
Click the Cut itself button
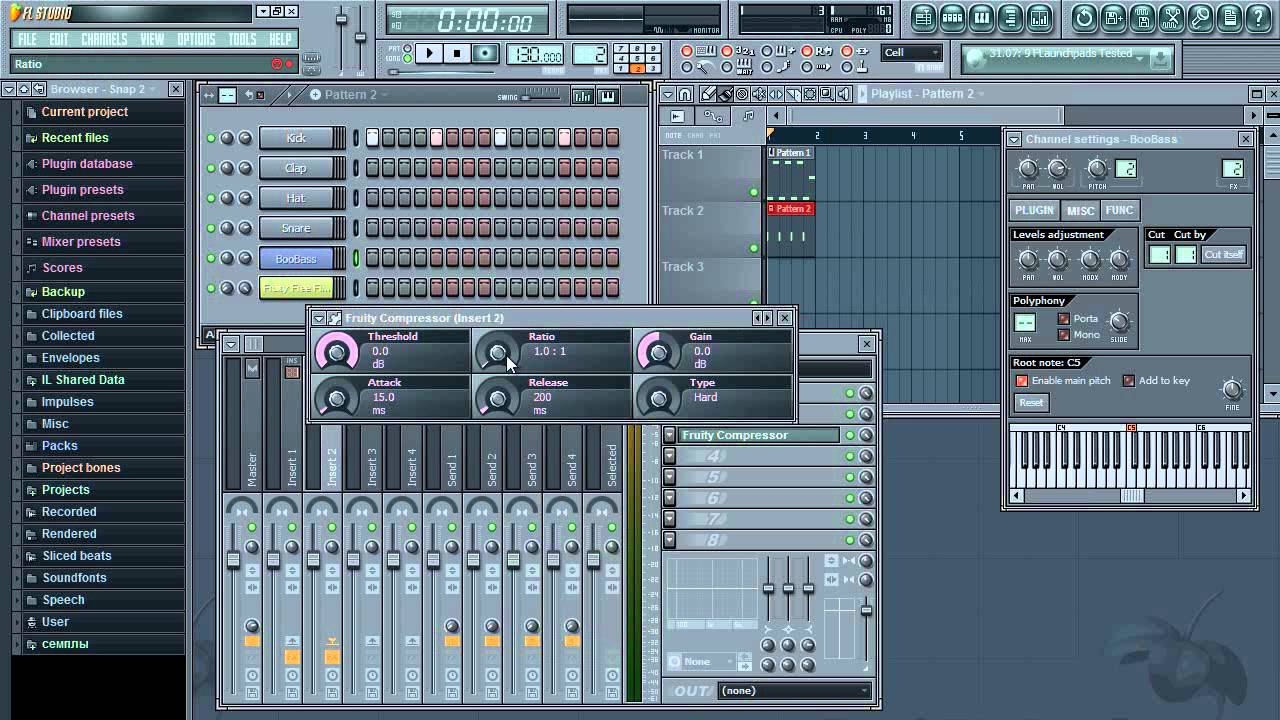pos(1224,255)
